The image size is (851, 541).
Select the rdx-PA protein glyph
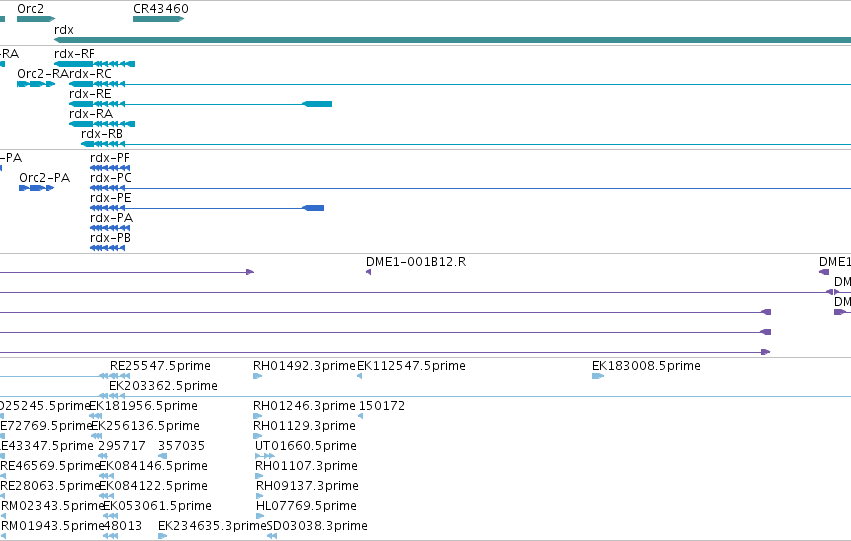coord(110,228)
